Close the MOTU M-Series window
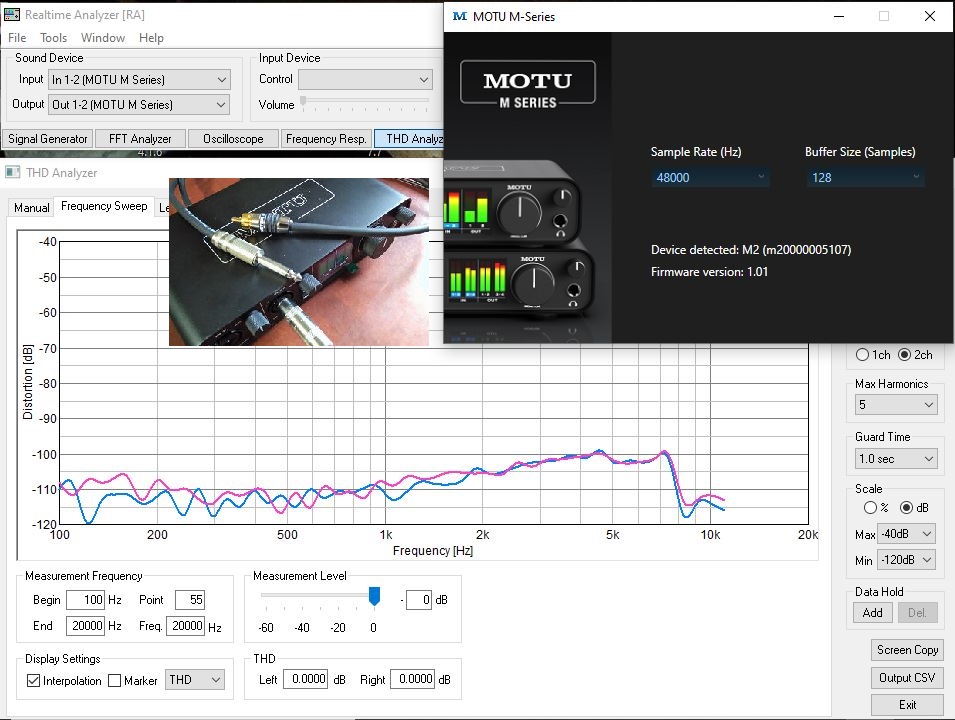This screenshot has height=720, width=955. (x=929, y=16)
